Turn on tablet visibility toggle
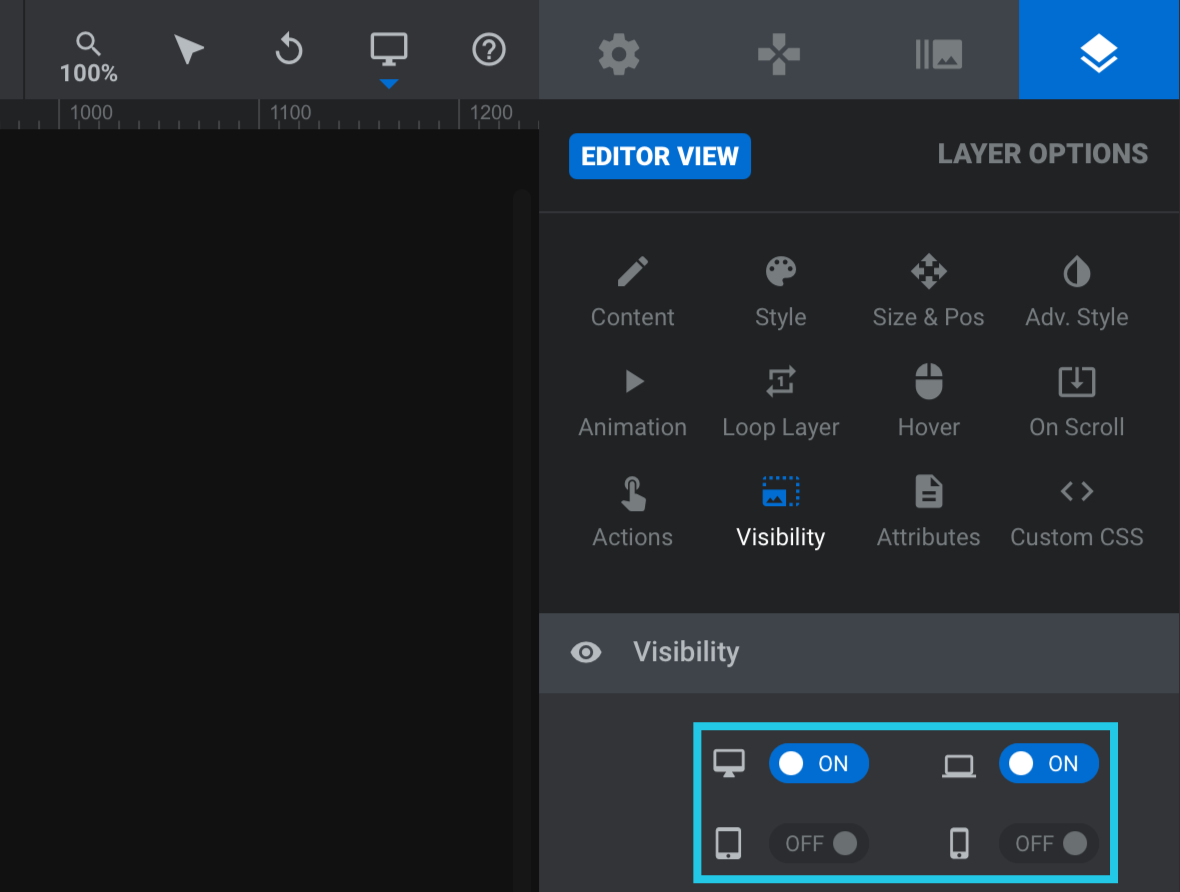Screen dimensions: 1180x892 tap(819, 843)
